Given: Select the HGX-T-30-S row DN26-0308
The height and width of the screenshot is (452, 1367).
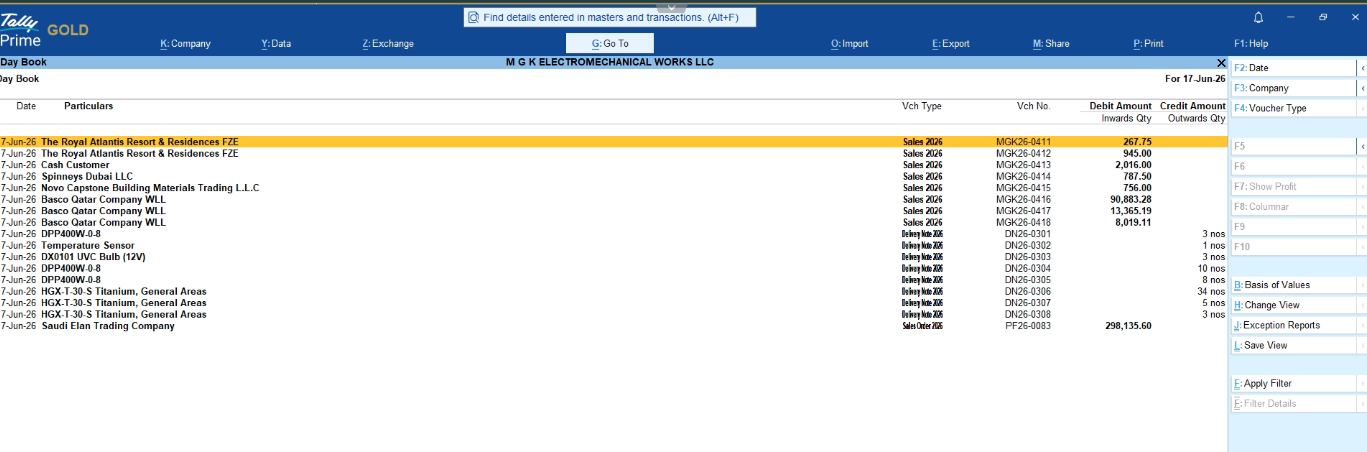Looking at the screenshot, I should click(613, 315).
